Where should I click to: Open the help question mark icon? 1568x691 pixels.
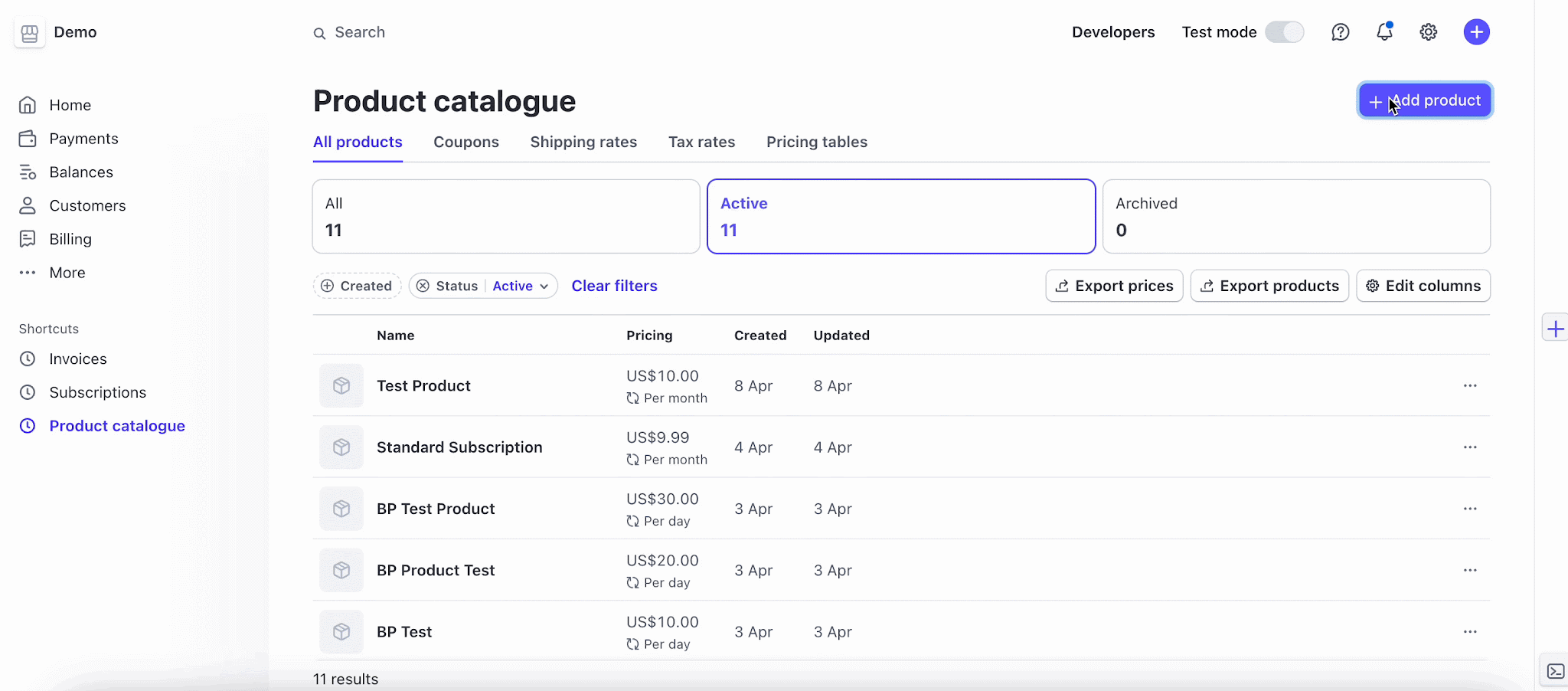(1340, 32)
